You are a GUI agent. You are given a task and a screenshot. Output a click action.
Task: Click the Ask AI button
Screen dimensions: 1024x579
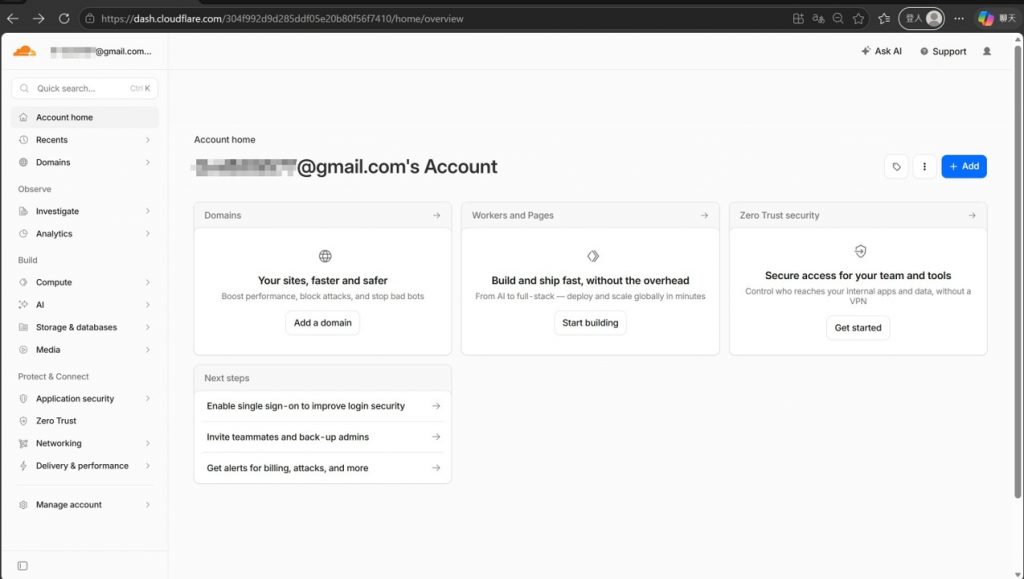click(881, 51)
